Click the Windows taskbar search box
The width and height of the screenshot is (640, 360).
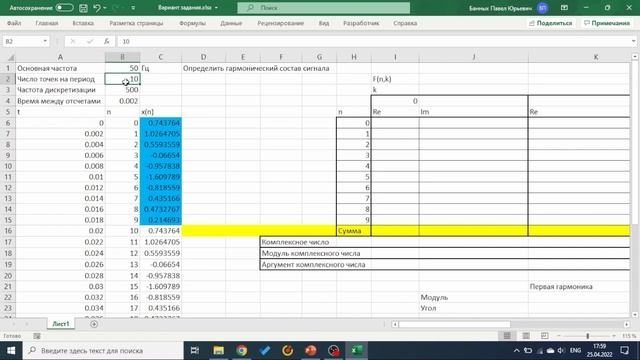103,351
